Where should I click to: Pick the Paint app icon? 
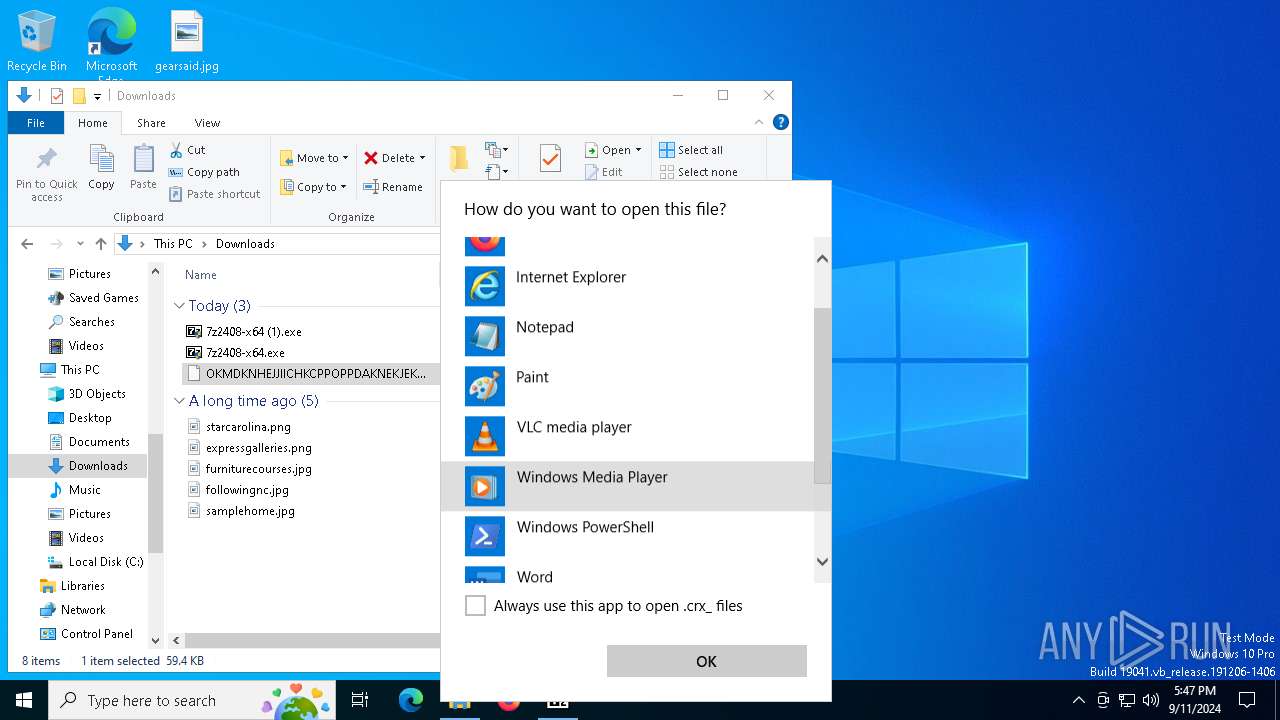[485, 386]
